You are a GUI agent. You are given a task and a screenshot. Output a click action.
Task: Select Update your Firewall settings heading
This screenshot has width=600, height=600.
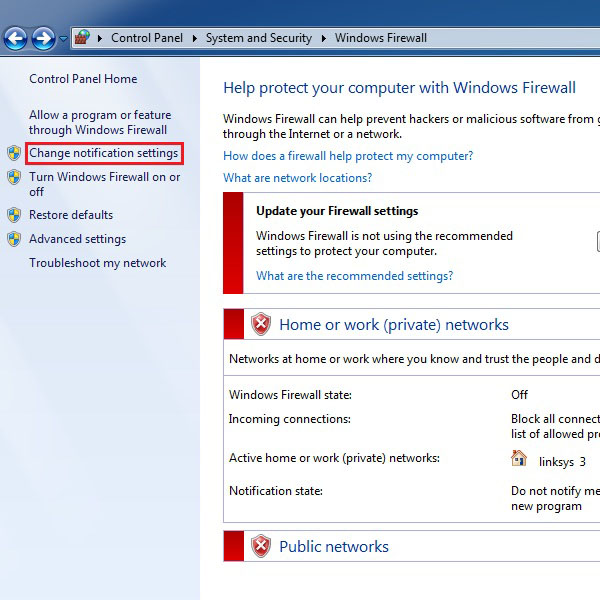tap(337, 211)
